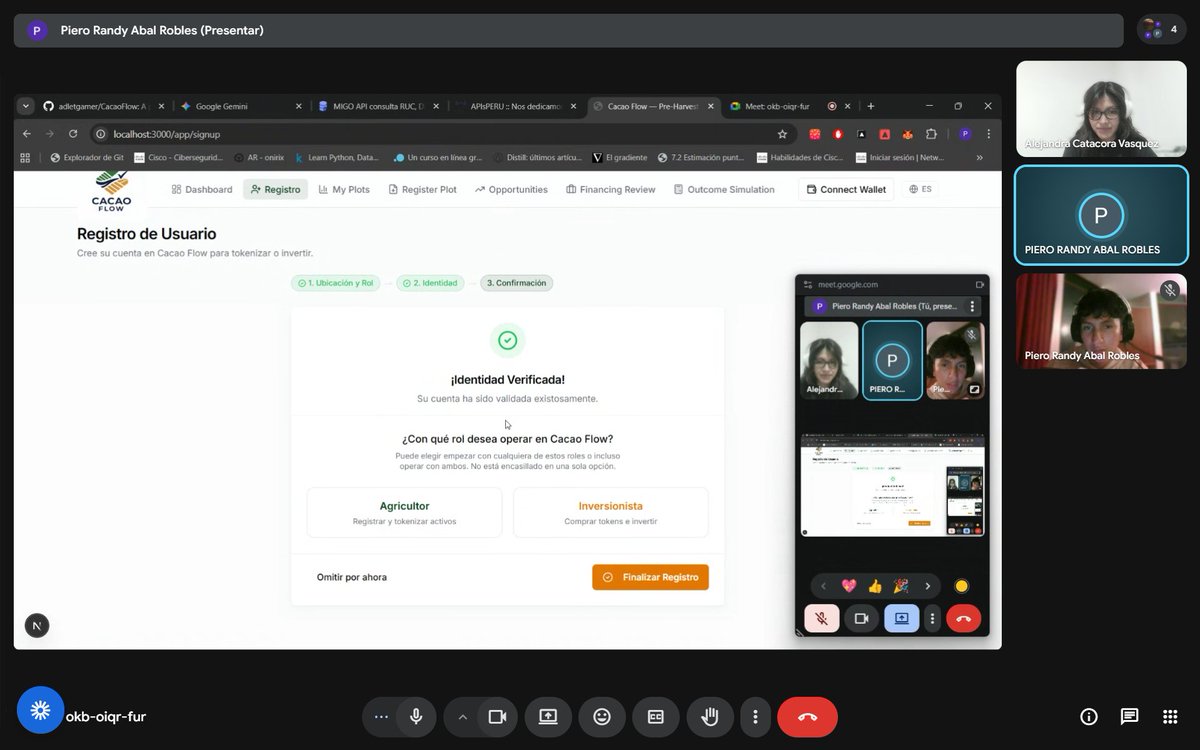Pick the yellow skin tone swatch
This screenshot has height=750, width=1200.
(962, 586)
